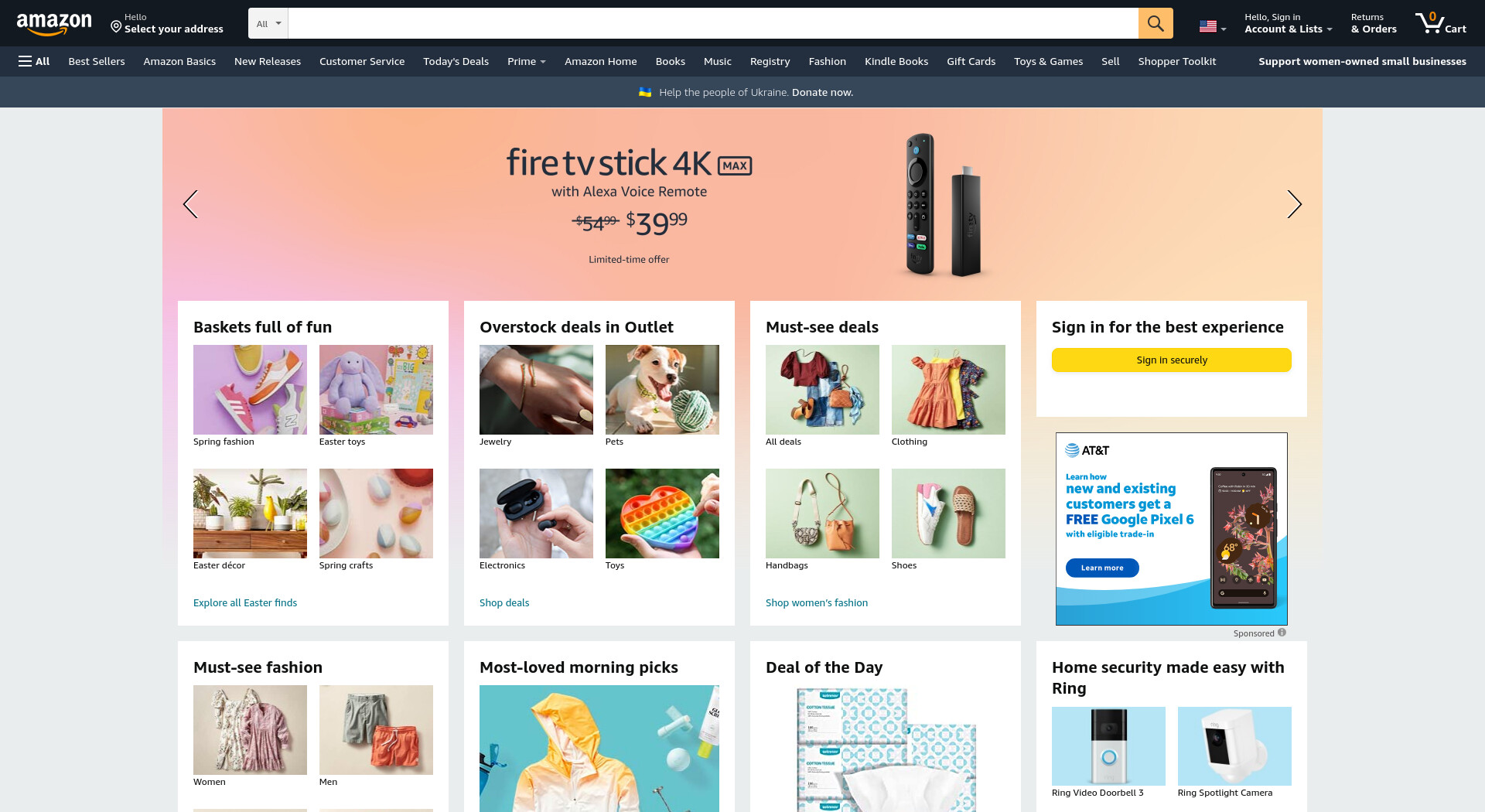Image resolution: width=1485 pixels, height=812 pixels.
Task: Show the previous banner with left arrow
Action: 190,204
